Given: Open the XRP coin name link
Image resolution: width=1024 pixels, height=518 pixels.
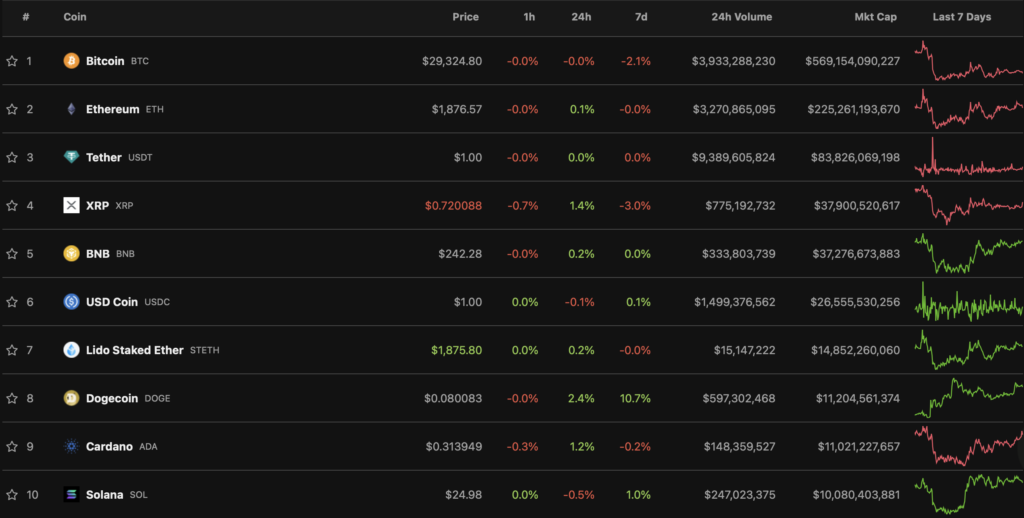Looking at the screenshot, I should 97,205.
